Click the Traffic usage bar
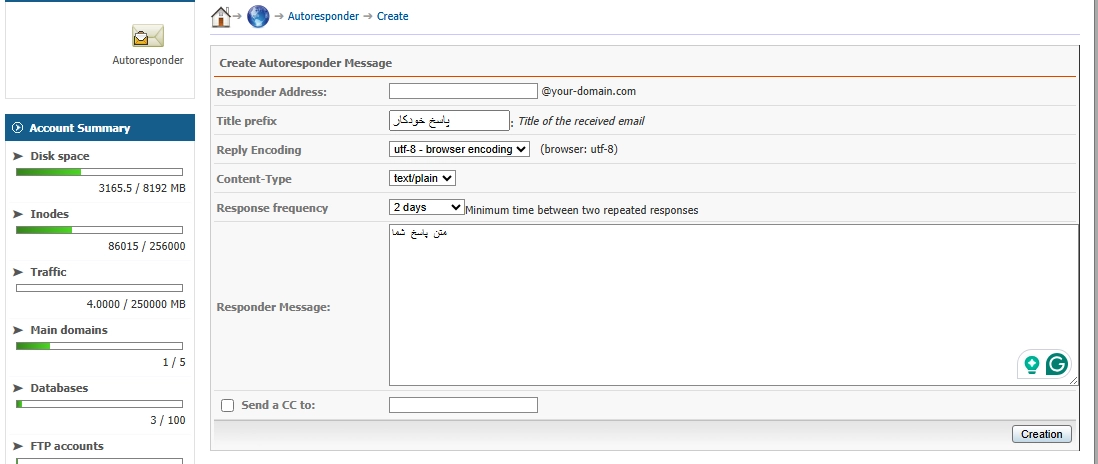 click(x=99, y=288)
